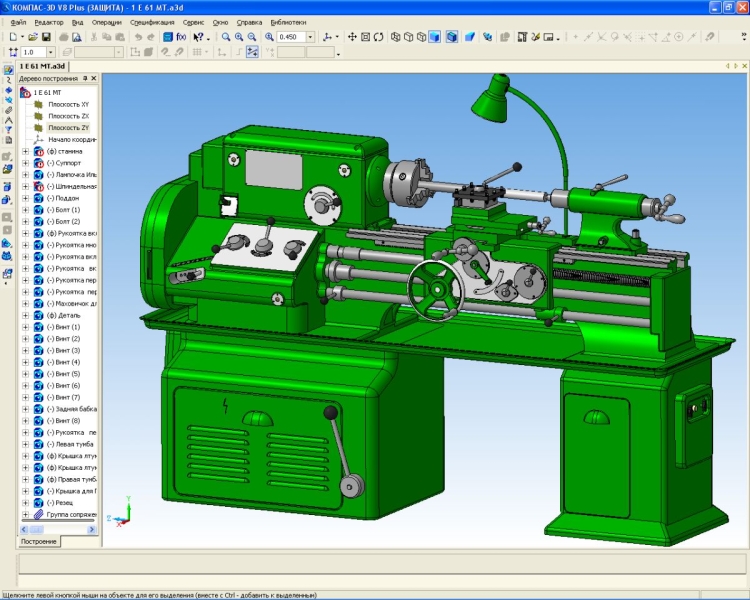The width and height of the screenshot is (750, 600).
Task: Expand the Задняя бабка tree node
Action: (26, 409)
